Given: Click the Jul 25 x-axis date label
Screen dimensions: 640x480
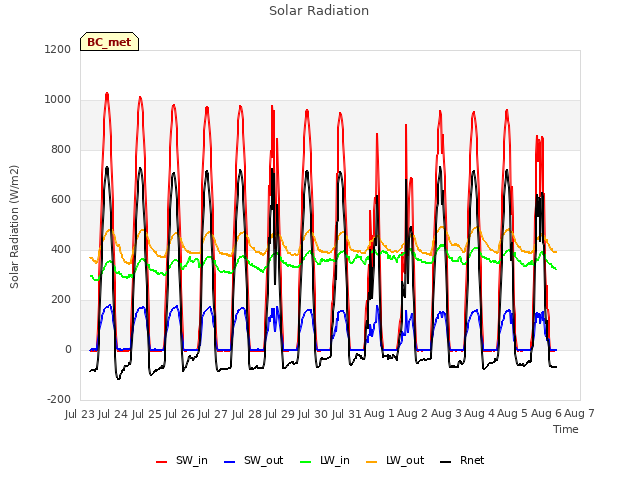Looking at the screenshot, I should 147,414.
